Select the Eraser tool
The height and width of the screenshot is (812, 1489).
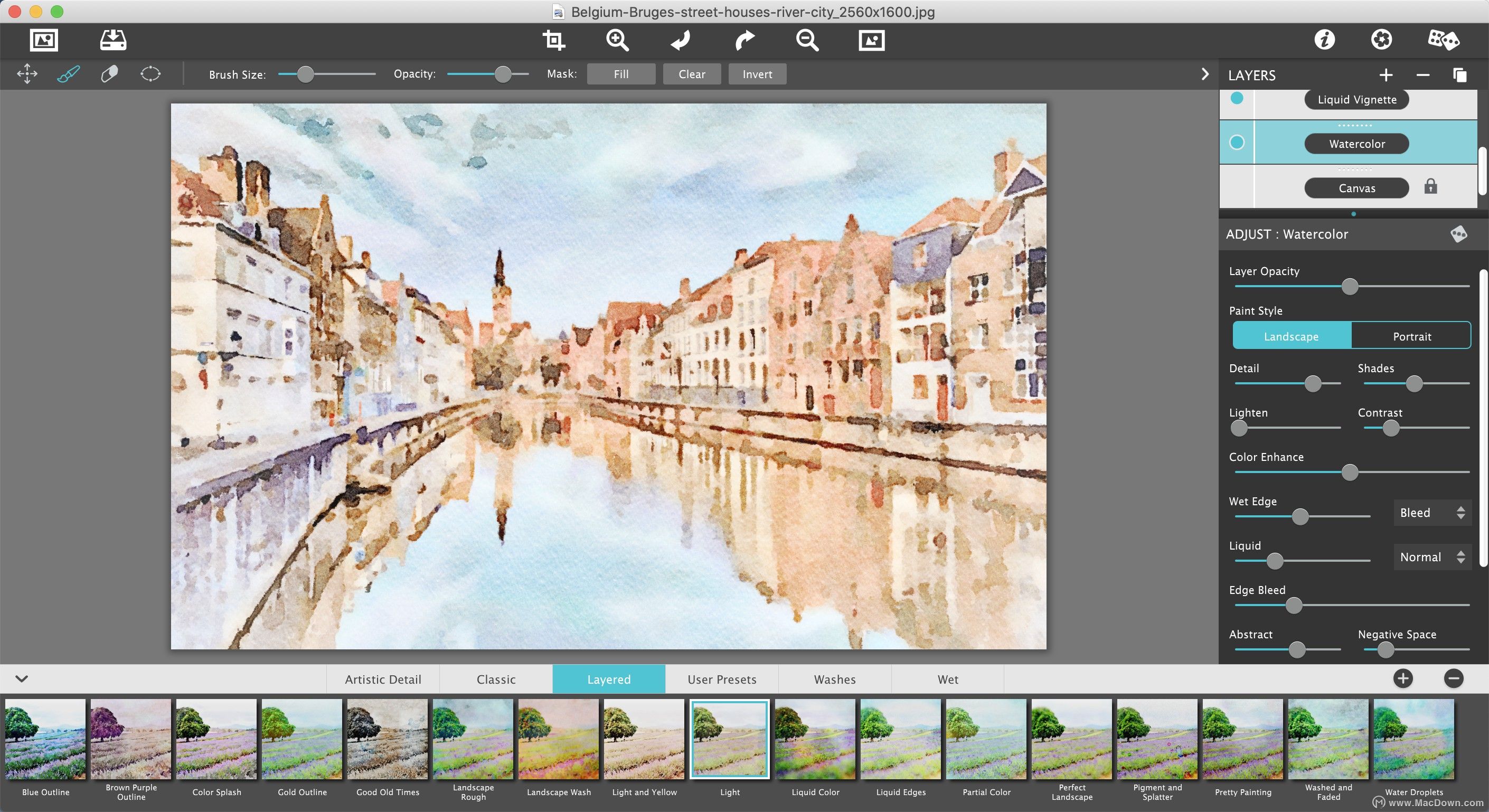pyautogui.click(x=109, y=74)
